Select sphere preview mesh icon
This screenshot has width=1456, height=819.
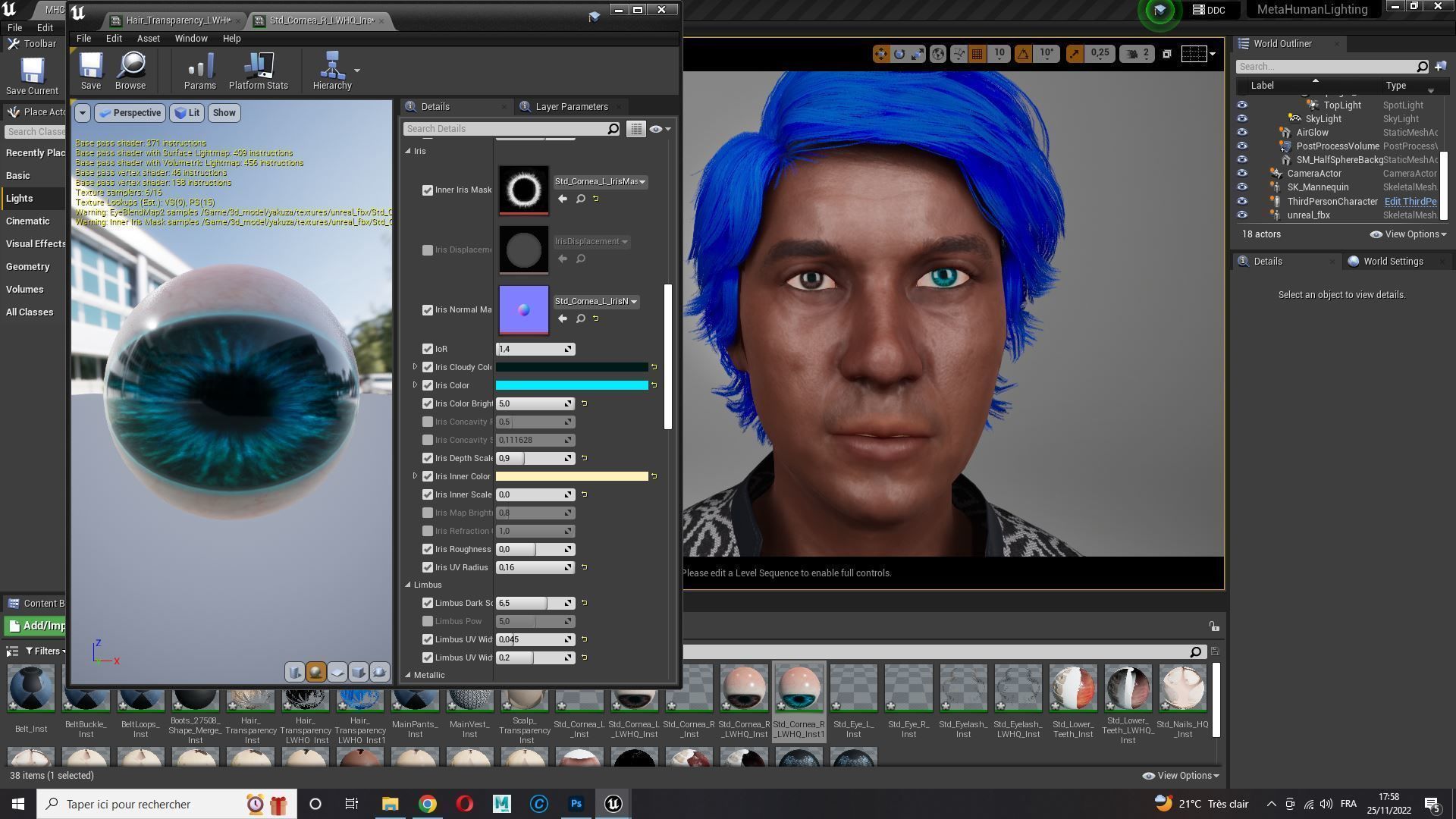[316, 672]
